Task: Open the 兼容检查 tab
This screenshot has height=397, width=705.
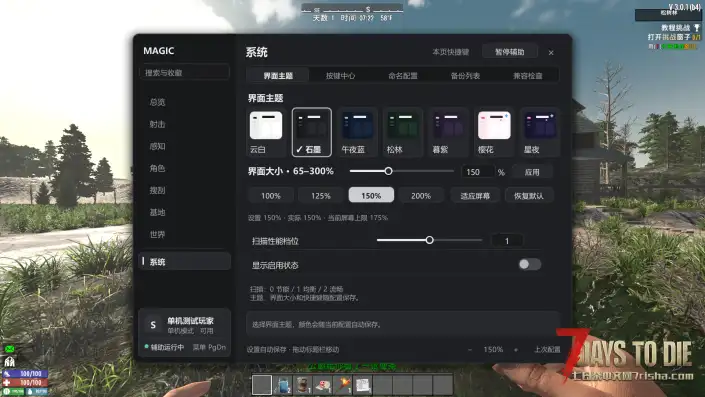Action: click(x=528, y=76)
